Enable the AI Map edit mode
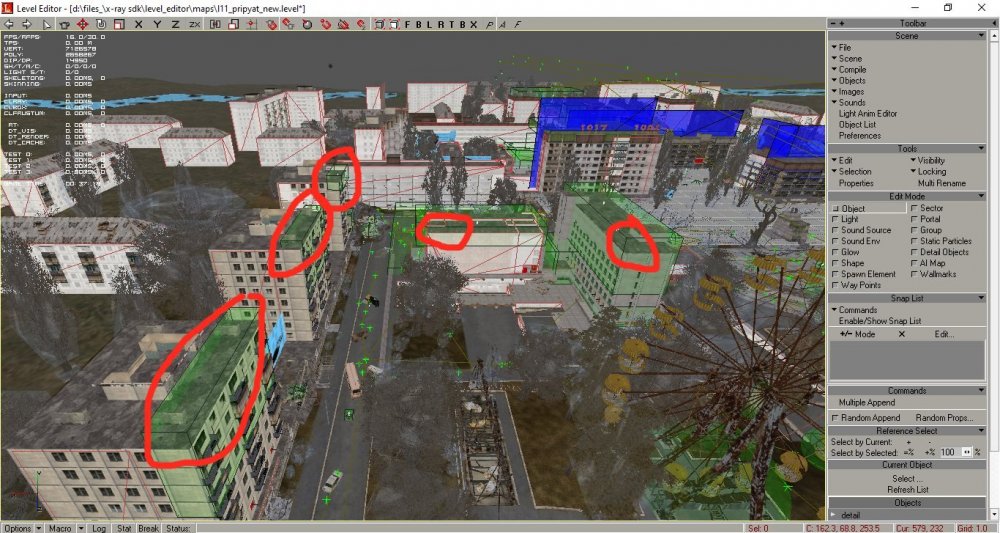1000x533 pixels. (914, 263)
